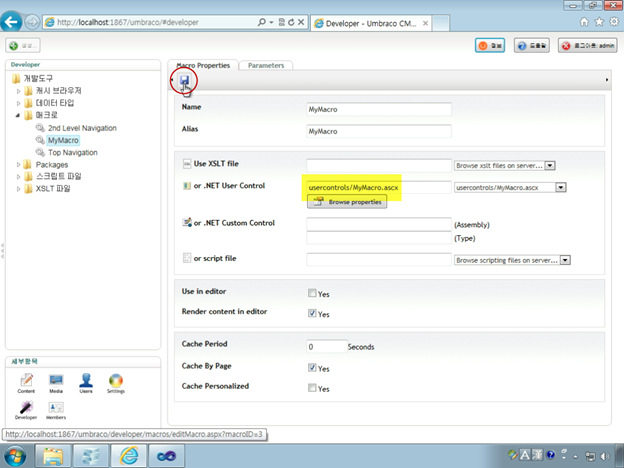Click the help button with question mark

[532, 46]
